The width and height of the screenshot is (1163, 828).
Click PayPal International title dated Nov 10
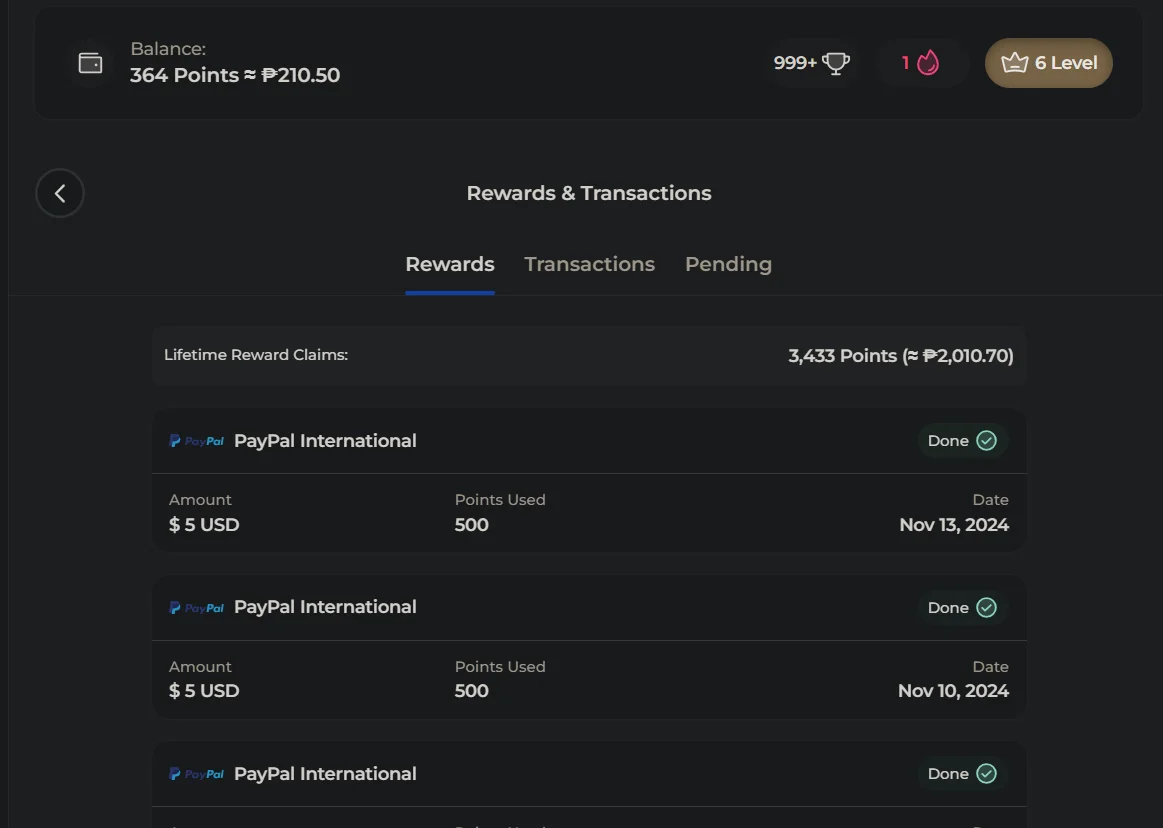click(325, 607)
